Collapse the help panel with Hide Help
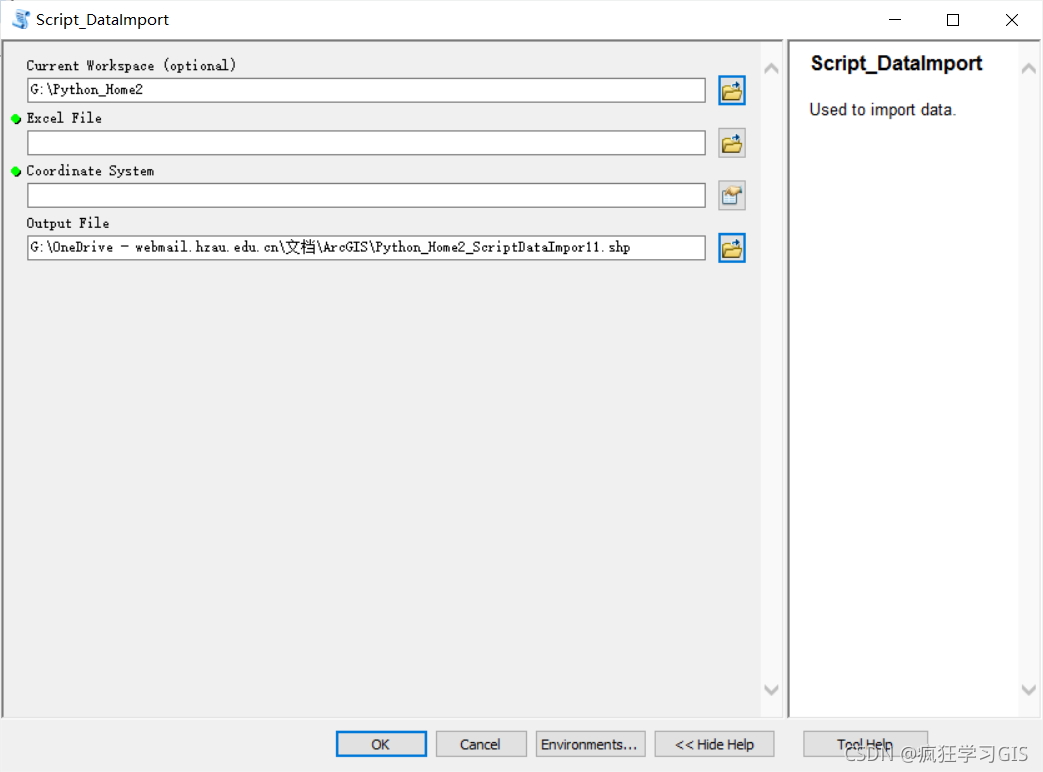Image resolution: width=1043 pixels, height=772 pixels. [x=714, y=744]
